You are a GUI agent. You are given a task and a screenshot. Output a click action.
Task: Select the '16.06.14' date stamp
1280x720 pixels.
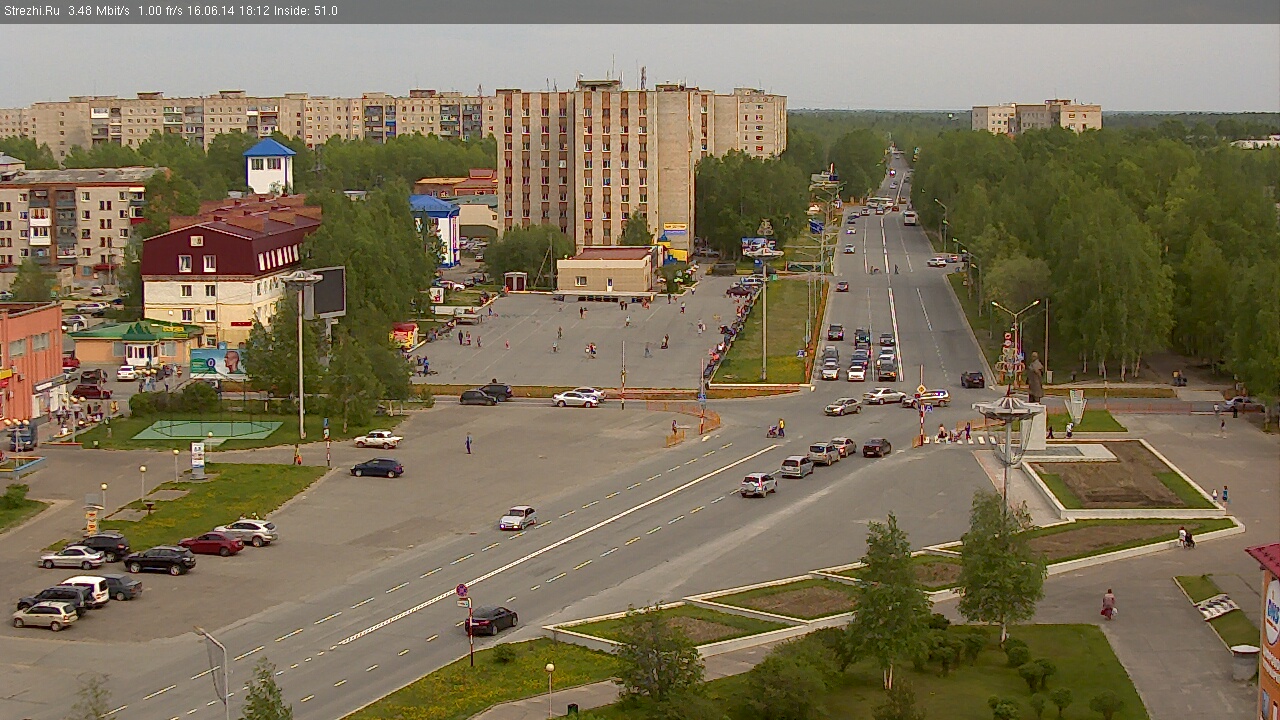pos(210,11)
